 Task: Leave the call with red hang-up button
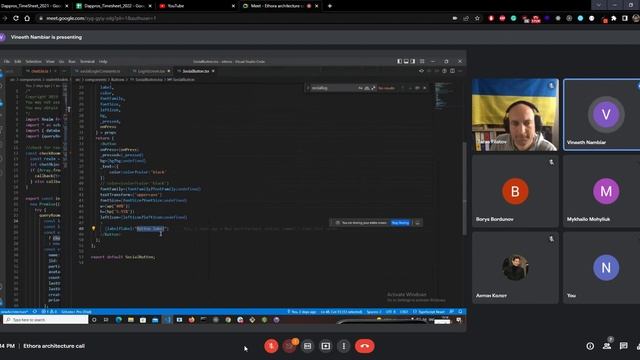tap(364, 346)
